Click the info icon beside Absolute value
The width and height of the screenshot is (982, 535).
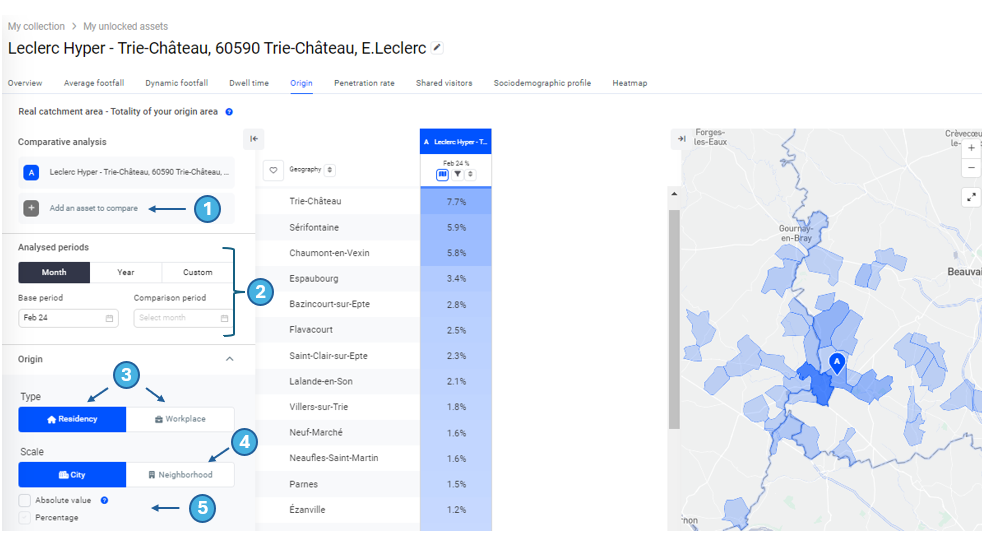click(x=104, y=500)
